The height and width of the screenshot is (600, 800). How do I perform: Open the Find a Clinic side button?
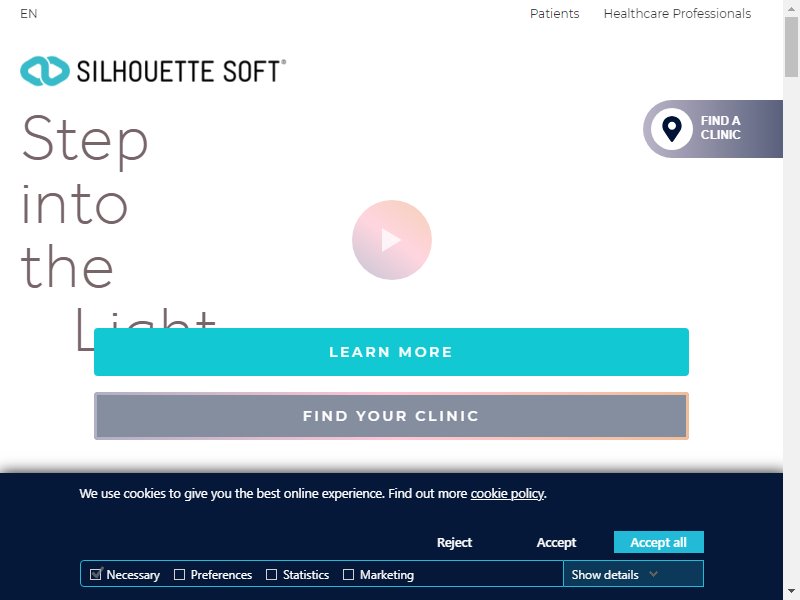coord(713,129)
